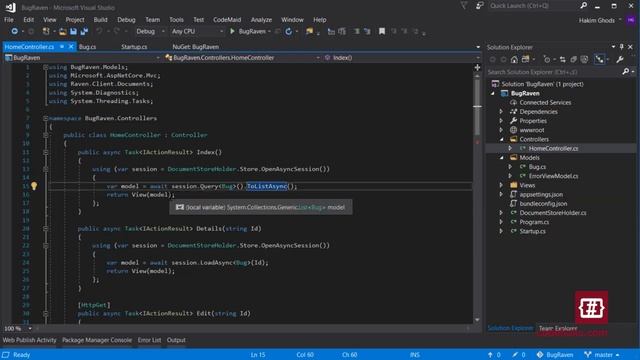Click the Home icon in Solution Explorer toolbar
640x360 pixels.
point(514,60)
